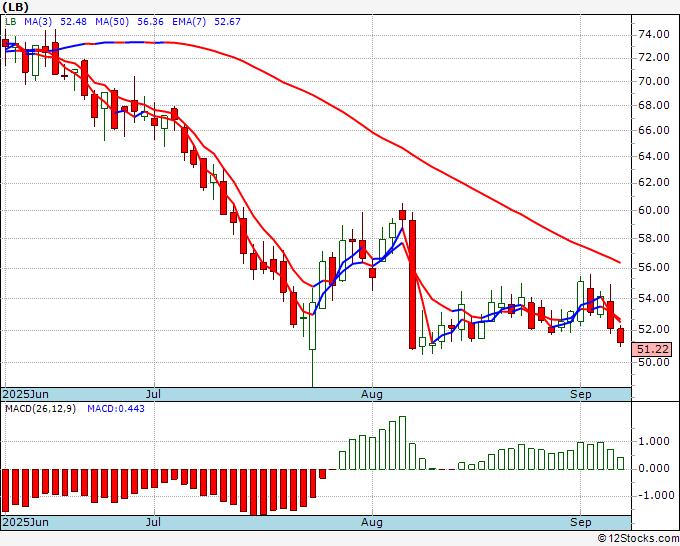Click the 1.000 MACD axis label
This screenshot has height=546, width=680.
(654, 441)
